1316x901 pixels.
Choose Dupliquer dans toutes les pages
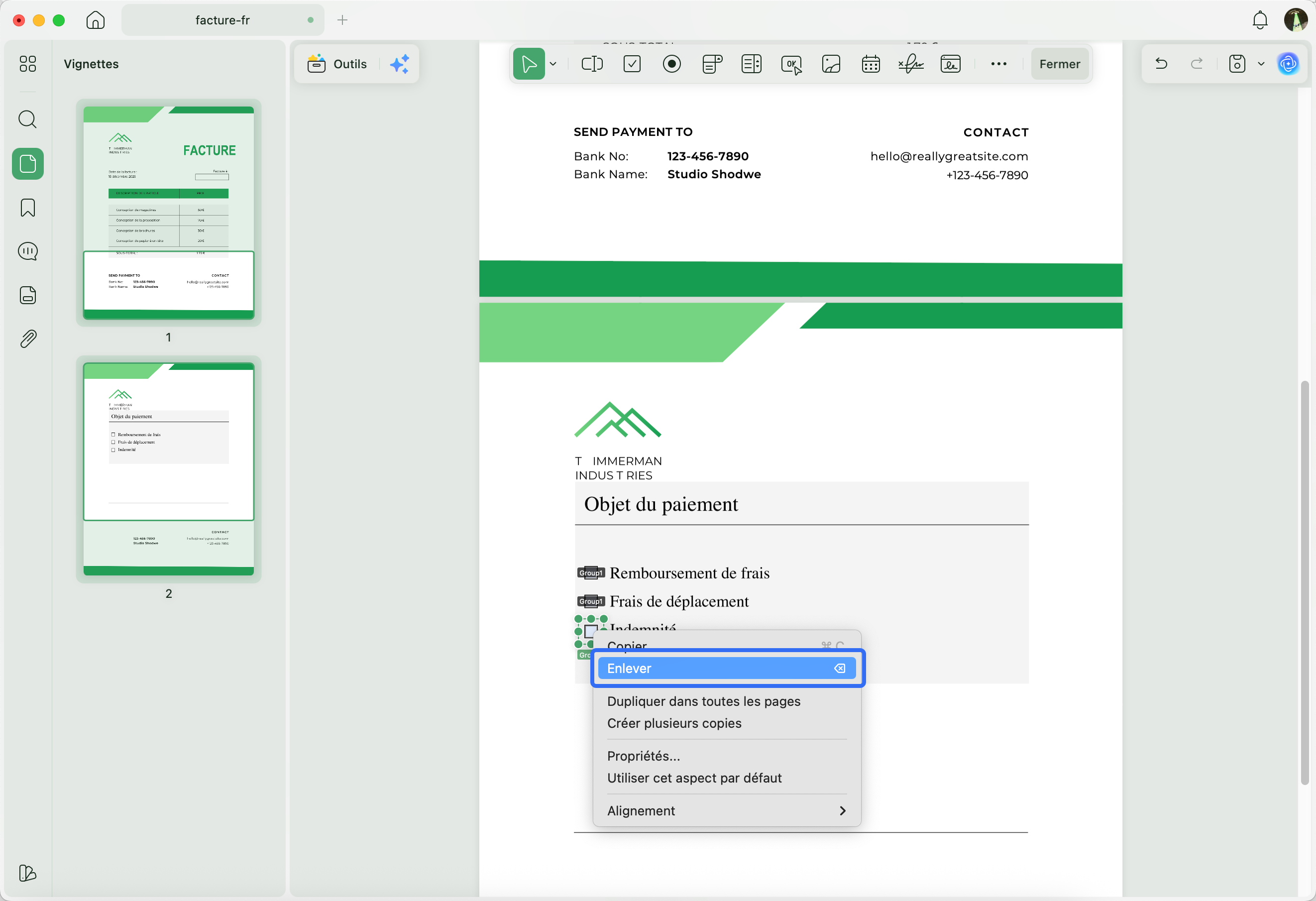tap(727, 701)
